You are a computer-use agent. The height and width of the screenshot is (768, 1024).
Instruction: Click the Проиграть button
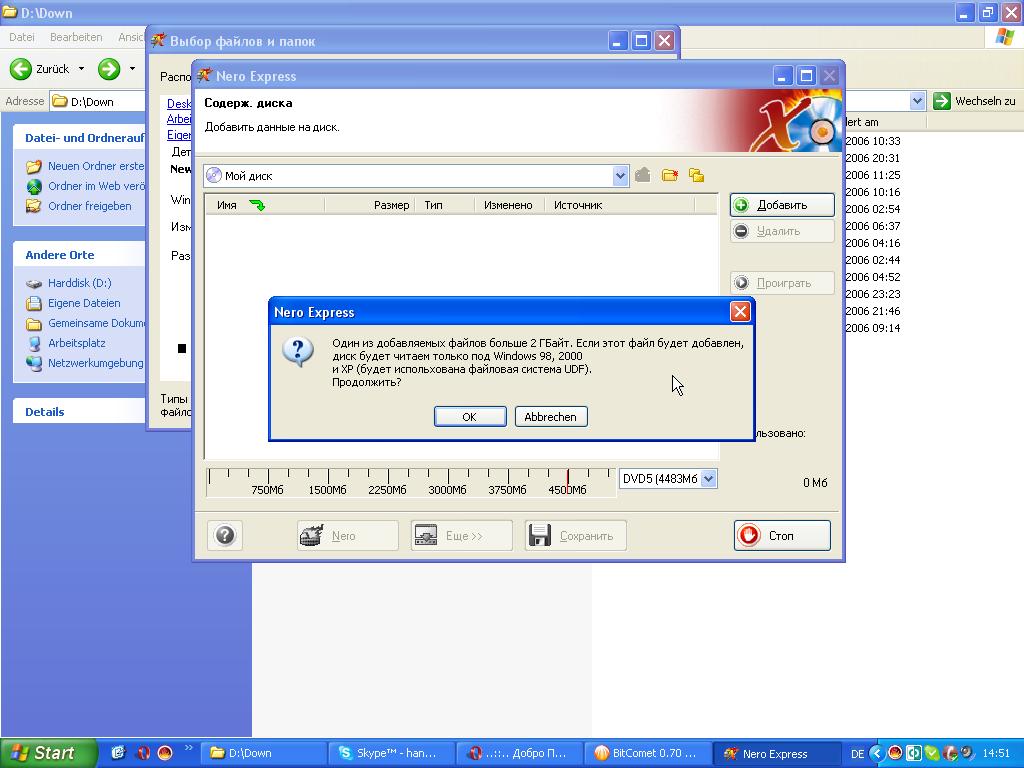(x=782, y=283)
